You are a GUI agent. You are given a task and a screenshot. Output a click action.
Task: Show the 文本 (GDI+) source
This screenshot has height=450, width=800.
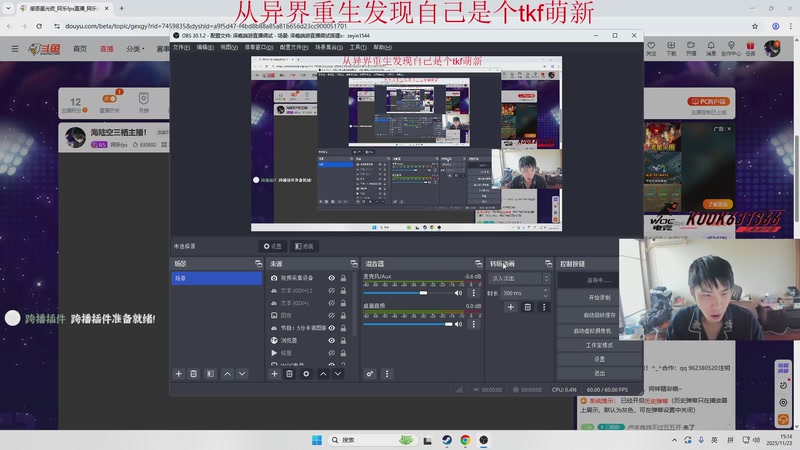tap(332, 303)
